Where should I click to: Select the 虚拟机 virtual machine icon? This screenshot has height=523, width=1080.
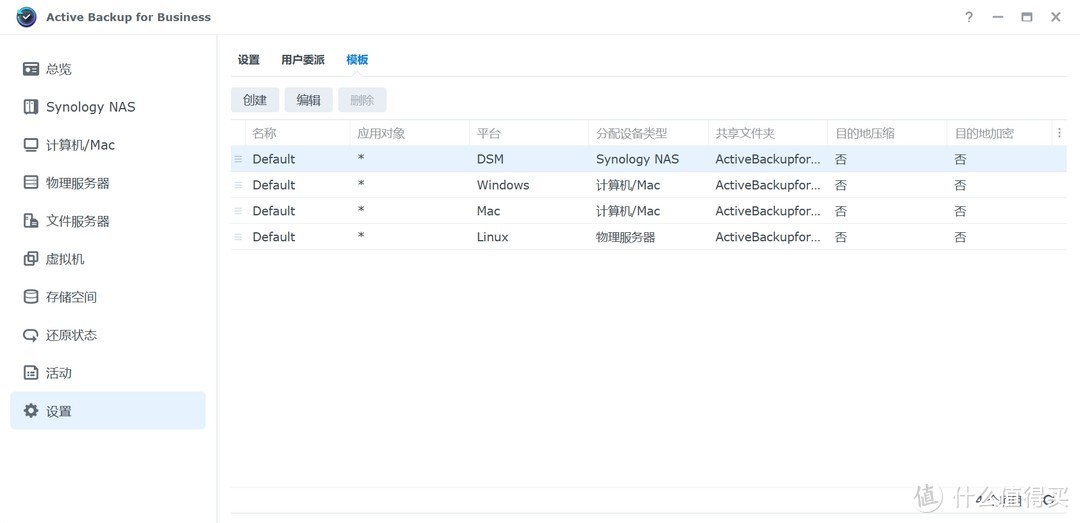[x=31, y=259]
